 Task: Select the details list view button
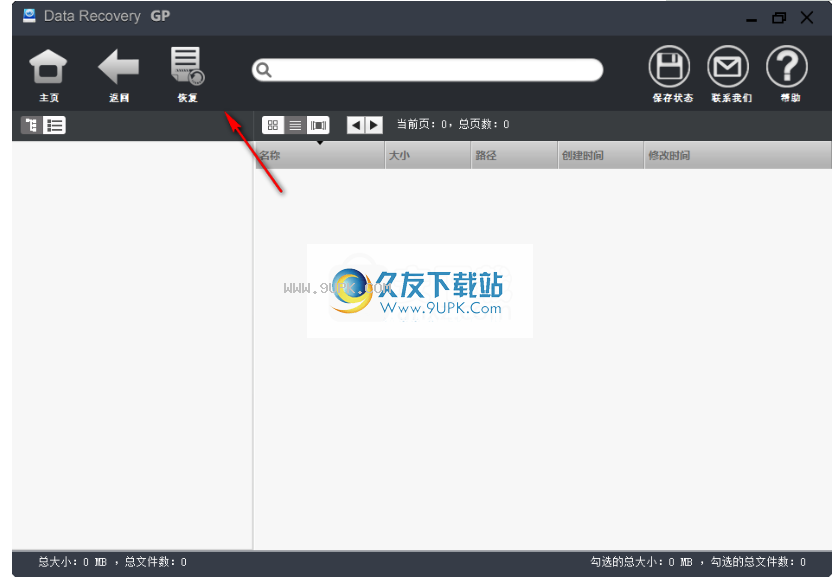(x=295, y=125)
